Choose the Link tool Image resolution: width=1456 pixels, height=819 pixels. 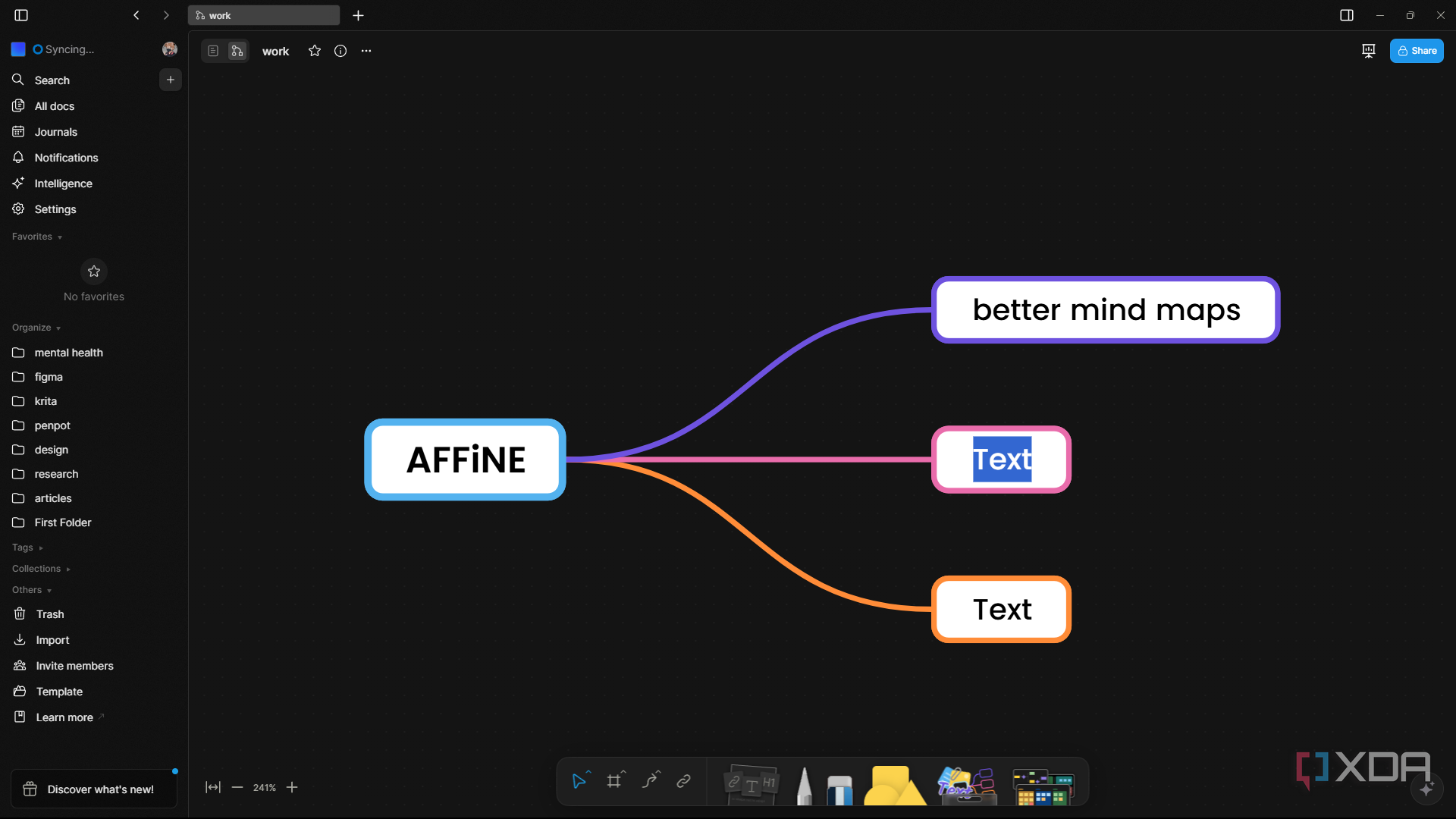coord(684,781)
